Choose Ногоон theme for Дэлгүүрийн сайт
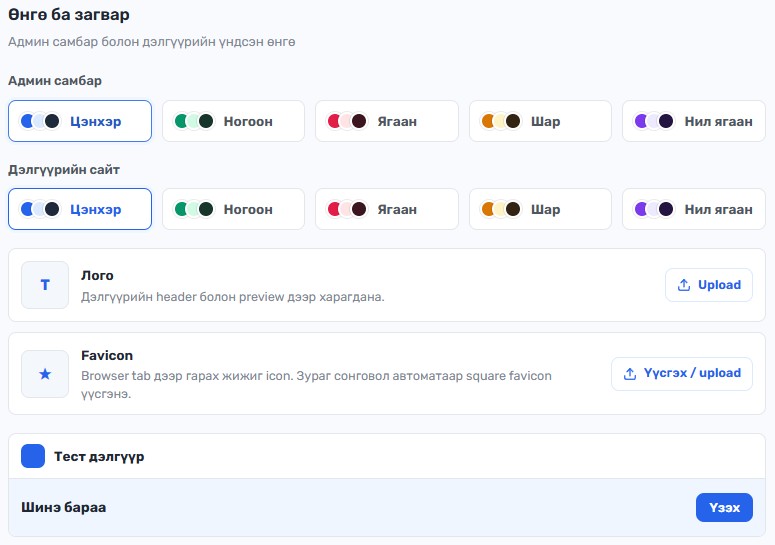Image resolution: width=775 pixels, height=545 pixels. (x=233, y=209)
